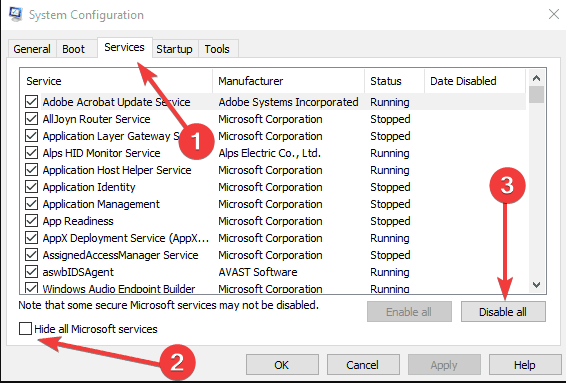
Task: Confirm with the OK button
Action: pyautogui.click(x=282, y=365)
